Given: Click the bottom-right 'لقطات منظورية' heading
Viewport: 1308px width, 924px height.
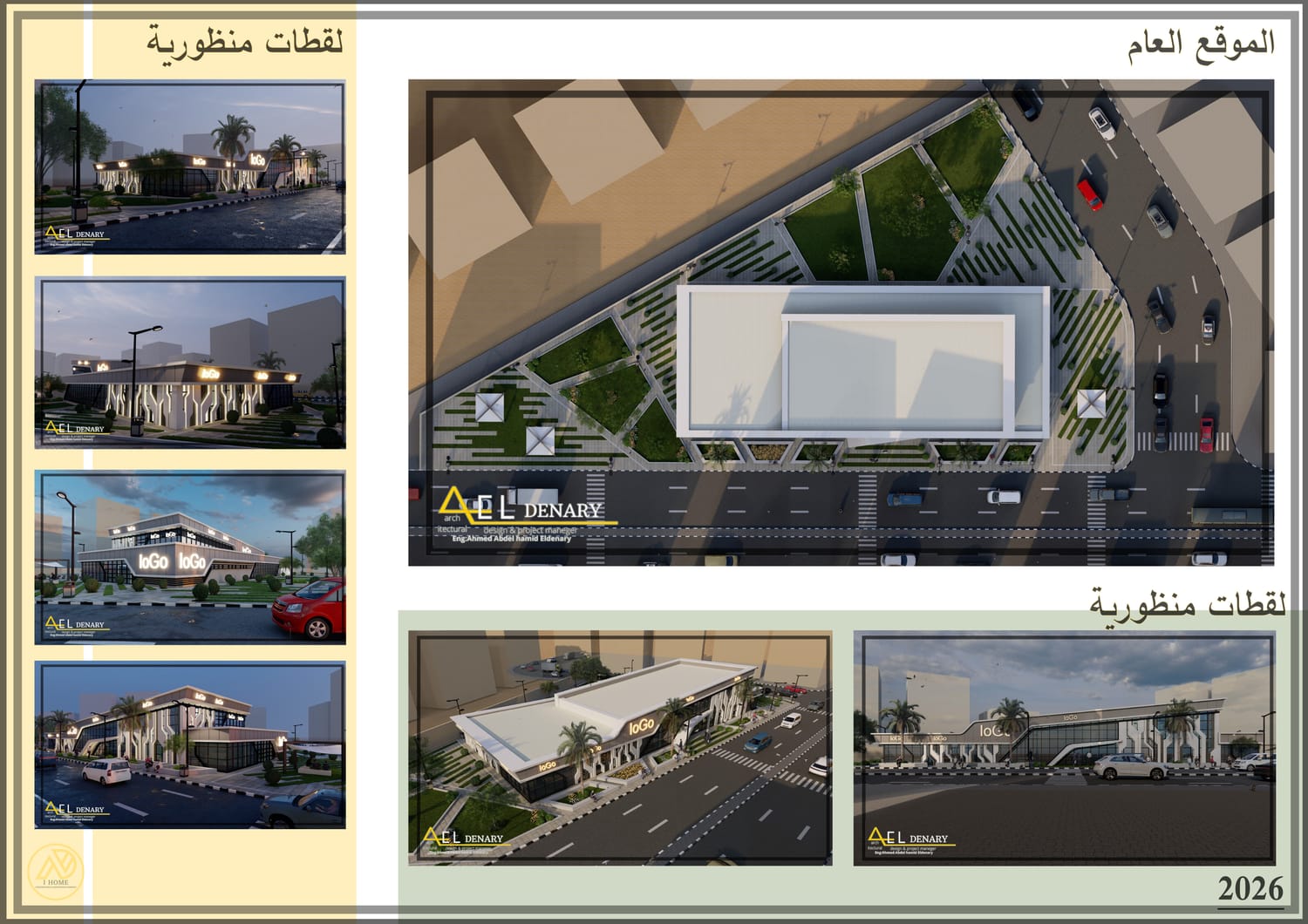Looking at the screenshot, I should point(1188,603).
